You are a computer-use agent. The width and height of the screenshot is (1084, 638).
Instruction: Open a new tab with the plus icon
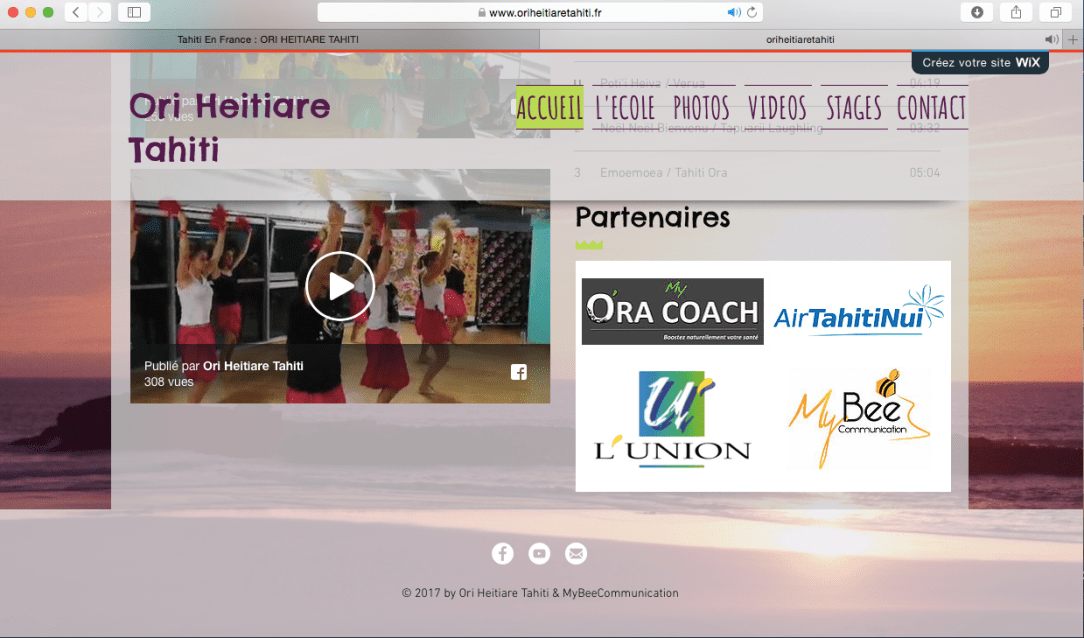point(1075,38)
